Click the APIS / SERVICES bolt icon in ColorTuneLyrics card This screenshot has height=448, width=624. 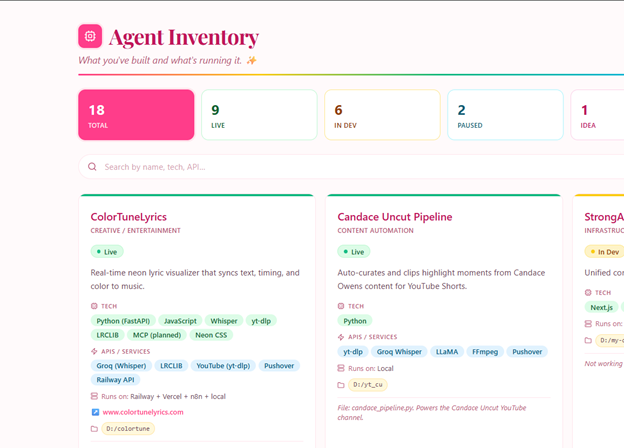click(94, 351)
